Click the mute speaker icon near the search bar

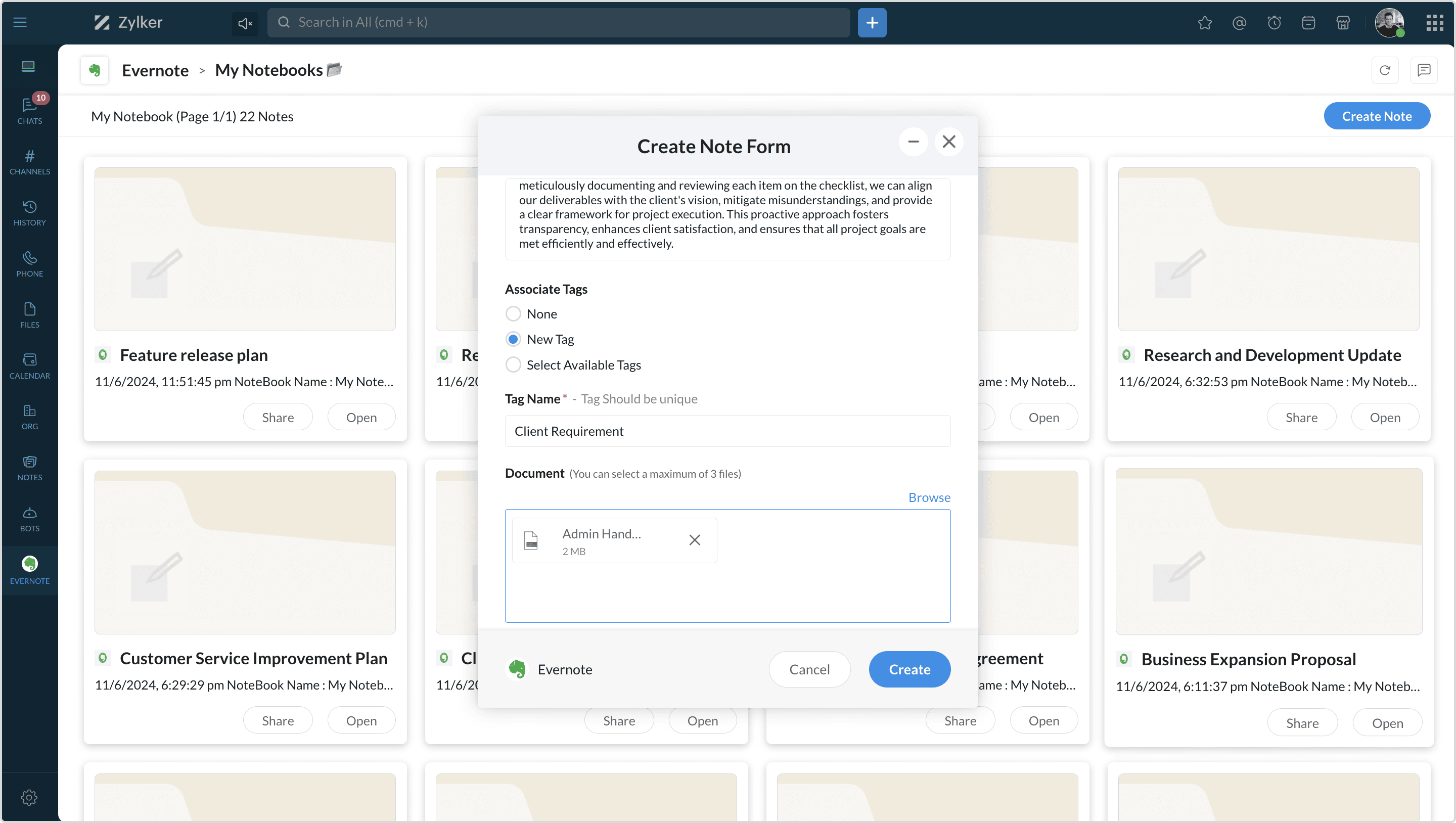click(x=245, y=23)
